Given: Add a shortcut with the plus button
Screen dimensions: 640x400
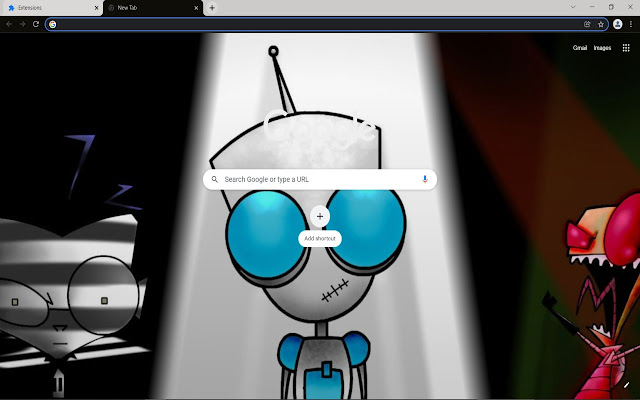Looking at the screenshot, I should 320,216.
